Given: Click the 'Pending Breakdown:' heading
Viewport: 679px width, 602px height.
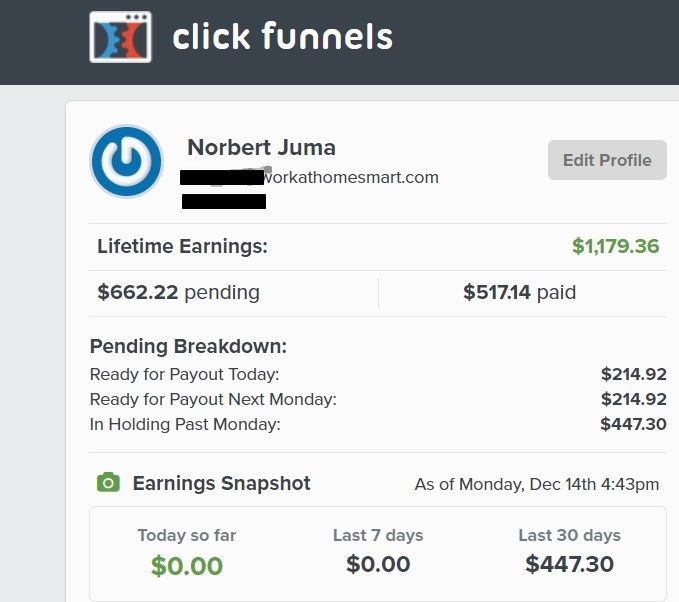Looking at the screenshot, I should point(188,346).
